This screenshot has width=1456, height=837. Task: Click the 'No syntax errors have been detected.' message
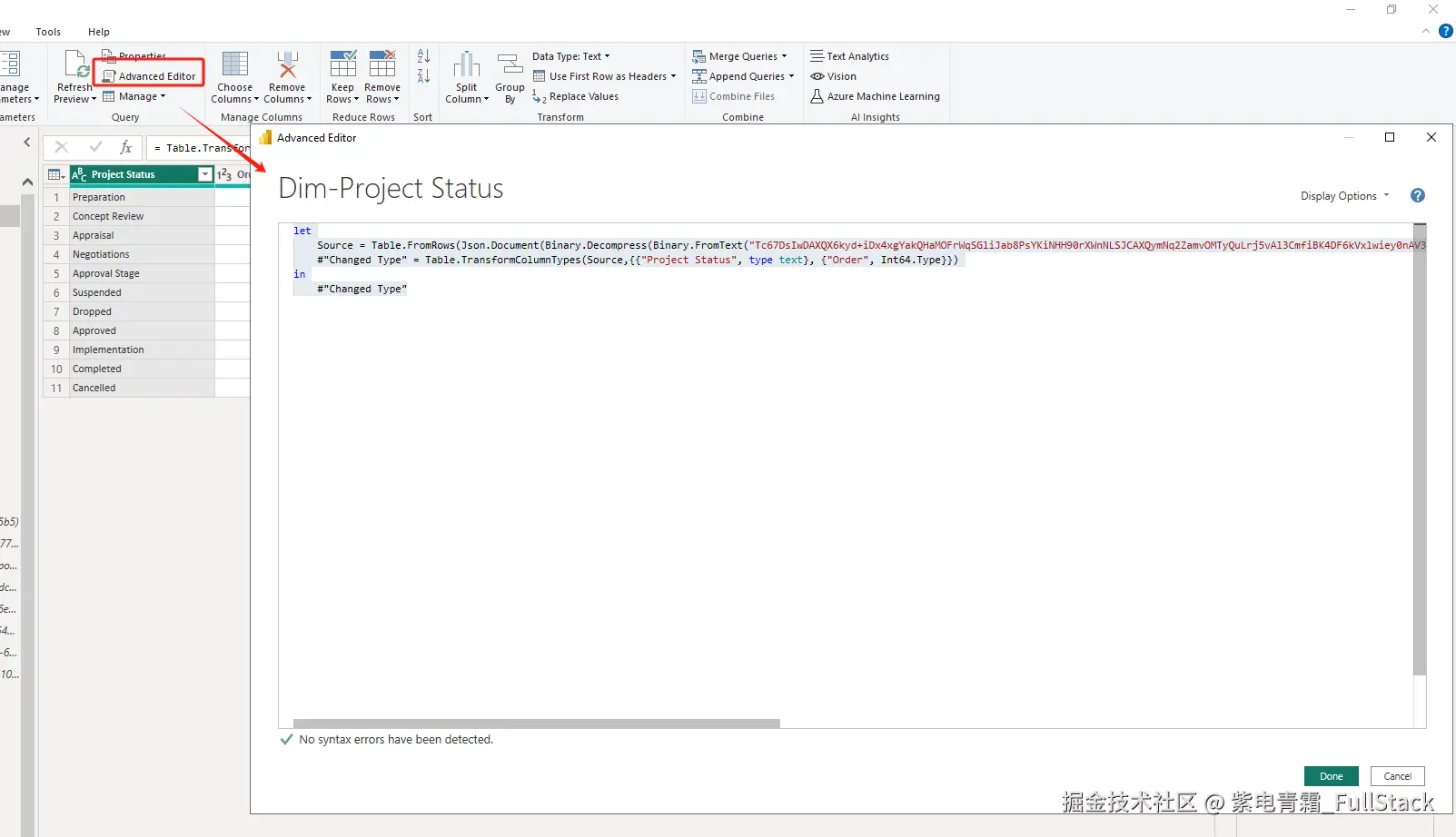click(x=396, y=740)
